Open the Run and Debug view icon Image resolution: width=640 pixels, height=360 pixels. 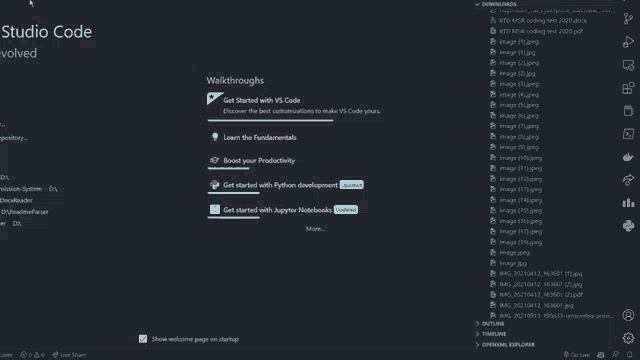tap(628, 42)
